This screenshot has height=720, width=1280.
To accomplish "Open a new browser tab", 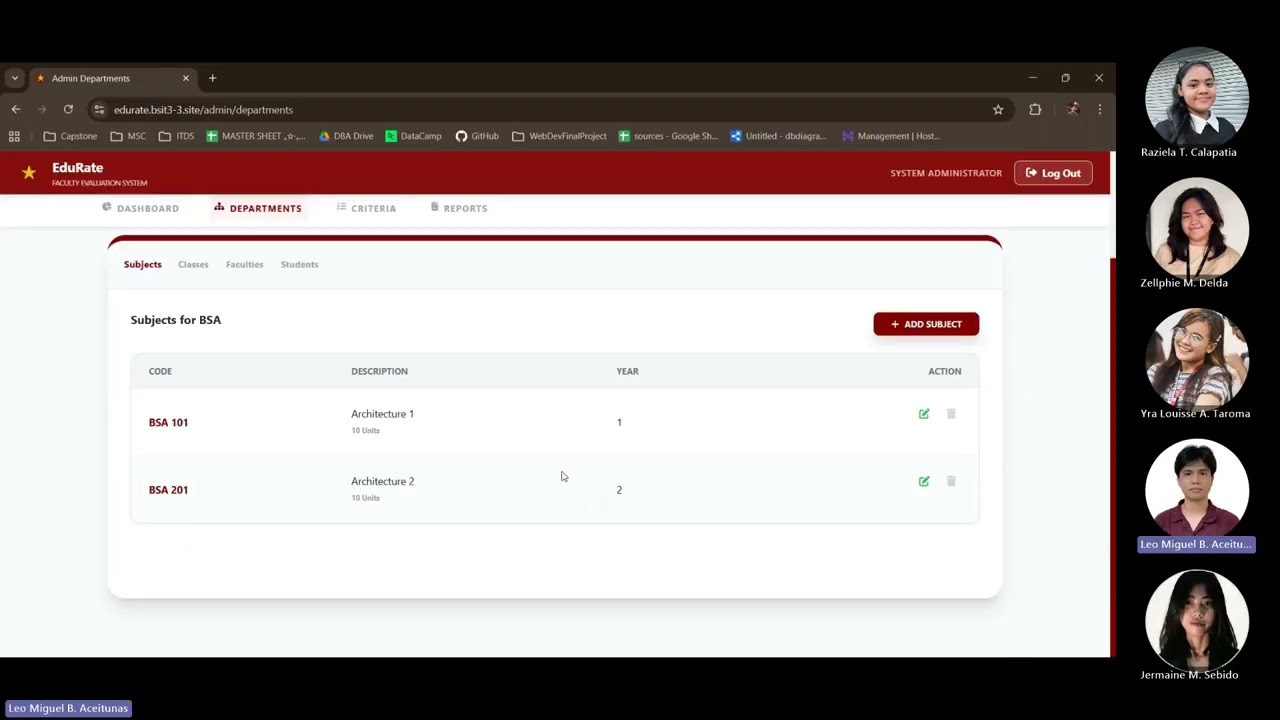I will [212, 78].
